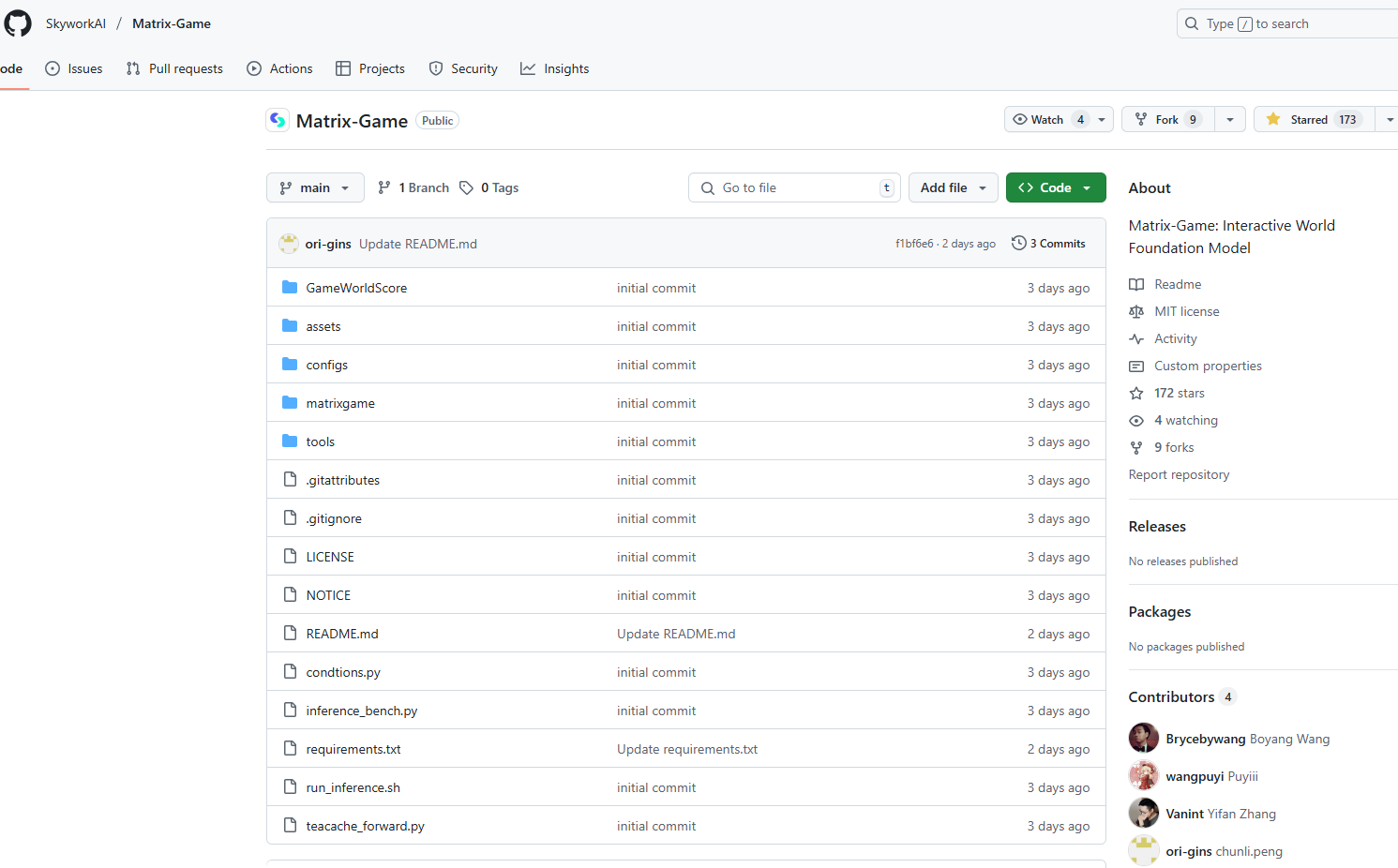Click the .gitignore file icon
The width and height of the screenshot is (1398, 868).
290,518
